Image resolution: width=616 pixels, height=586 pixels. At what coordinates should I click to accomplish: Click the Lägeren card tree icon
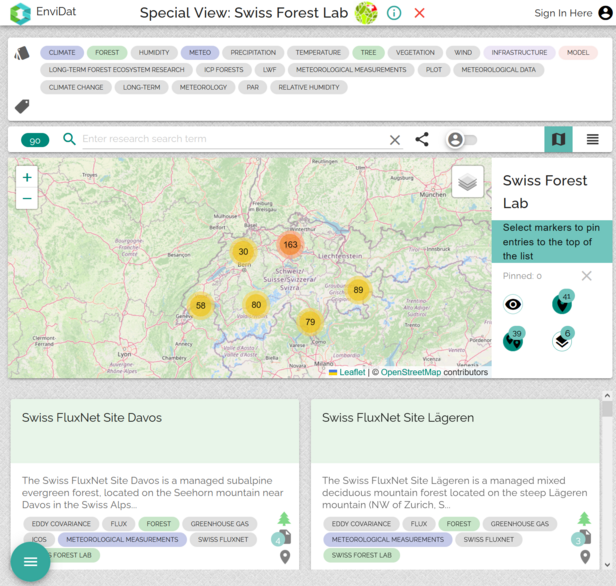[584, 519]
